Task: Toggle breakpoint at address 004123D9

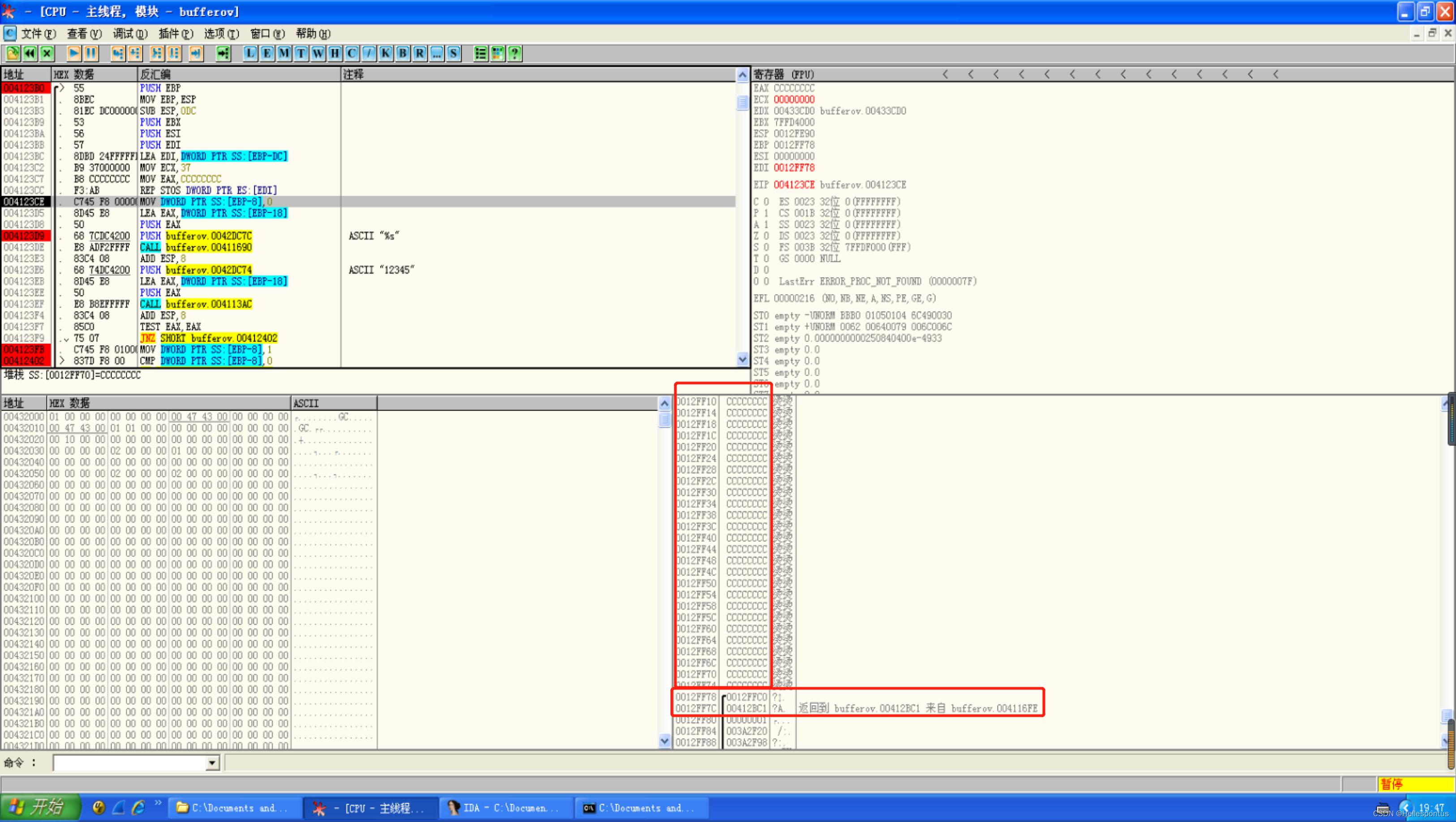Action: coord(26,236)
